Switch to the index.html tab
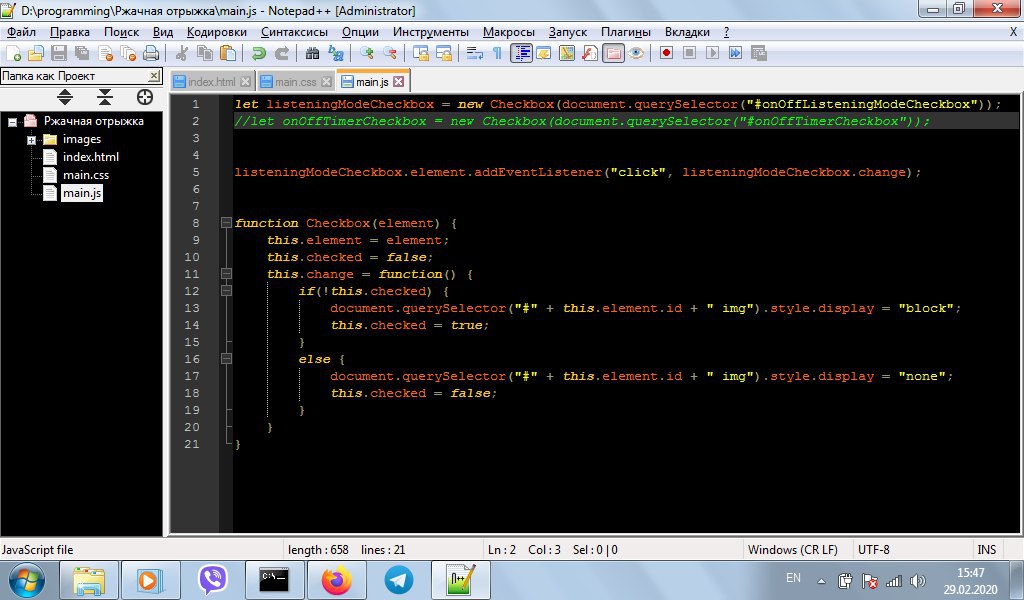Screen dimensions: 1024x600 pos(212,82)
